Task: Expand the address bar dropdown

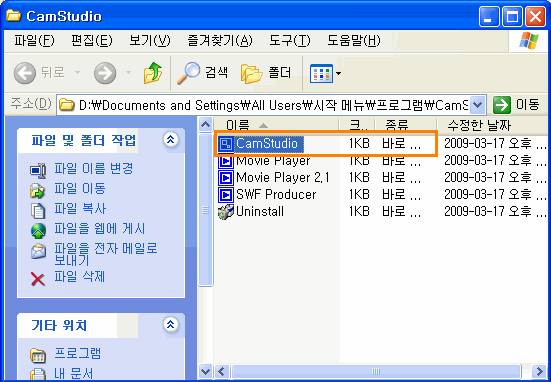Action: point(477,105)
